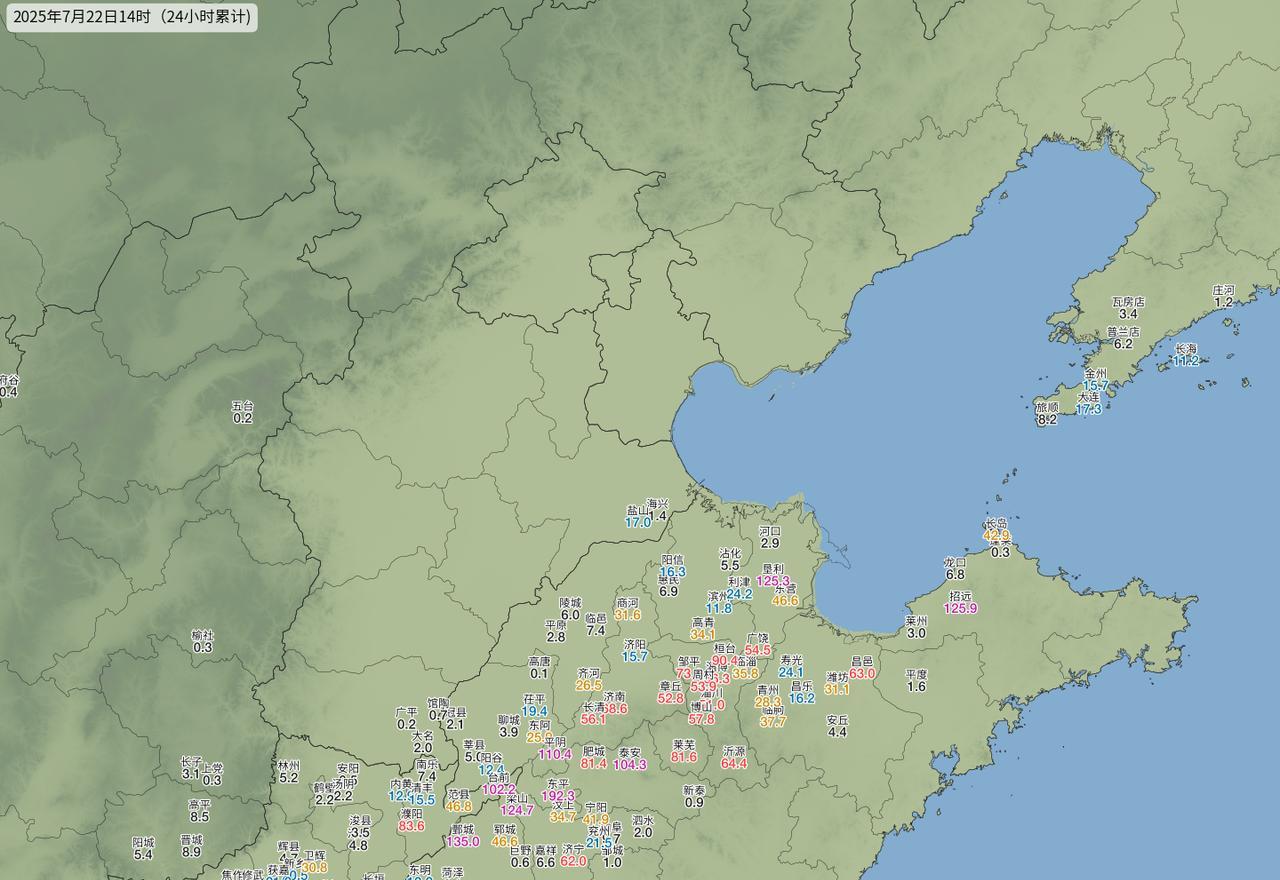Click the 大名 station label
1280x880 pixels.
(x=423, y=735)
